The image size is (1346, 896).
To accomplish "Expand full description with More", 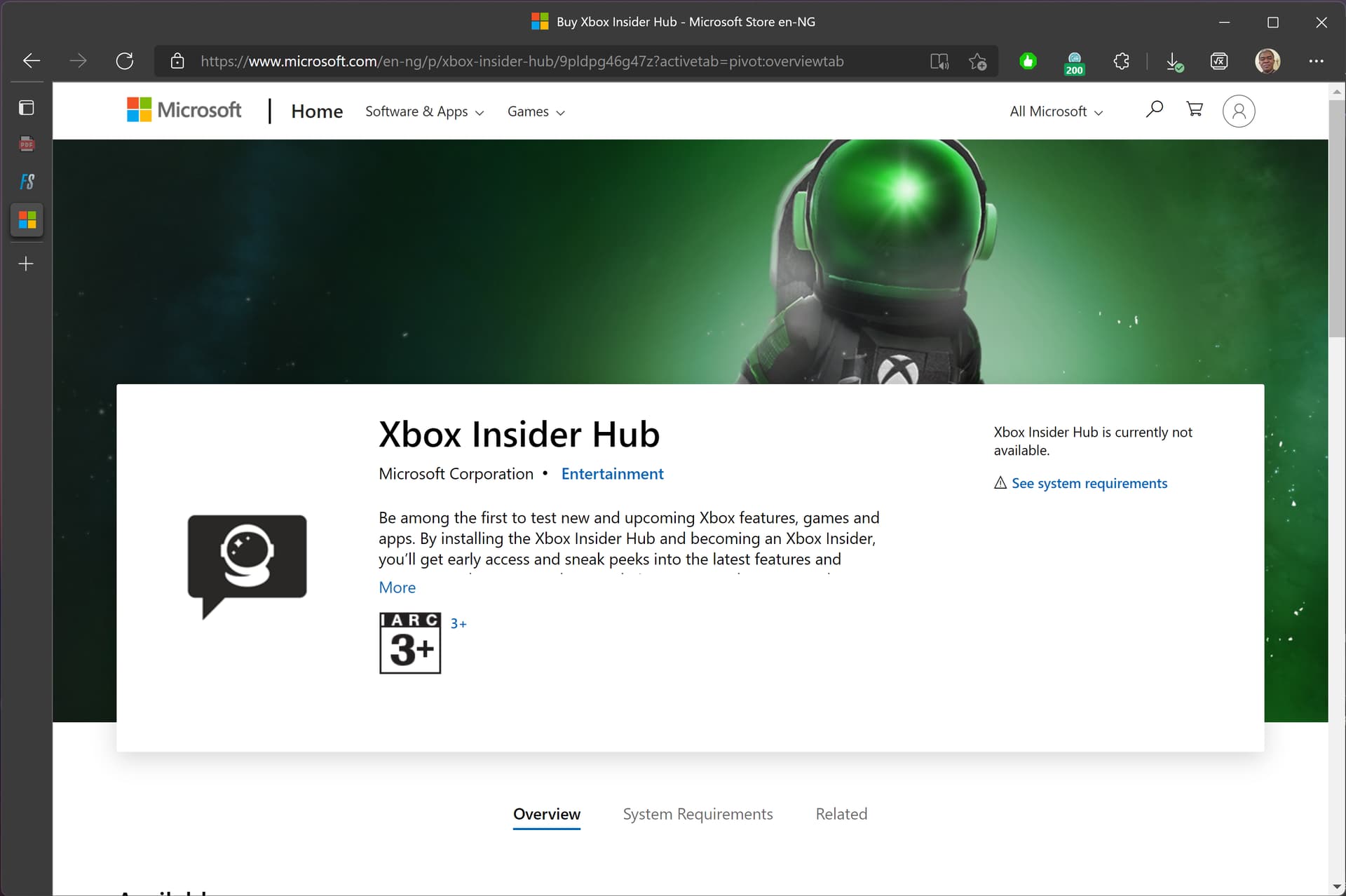I will 397,588.
